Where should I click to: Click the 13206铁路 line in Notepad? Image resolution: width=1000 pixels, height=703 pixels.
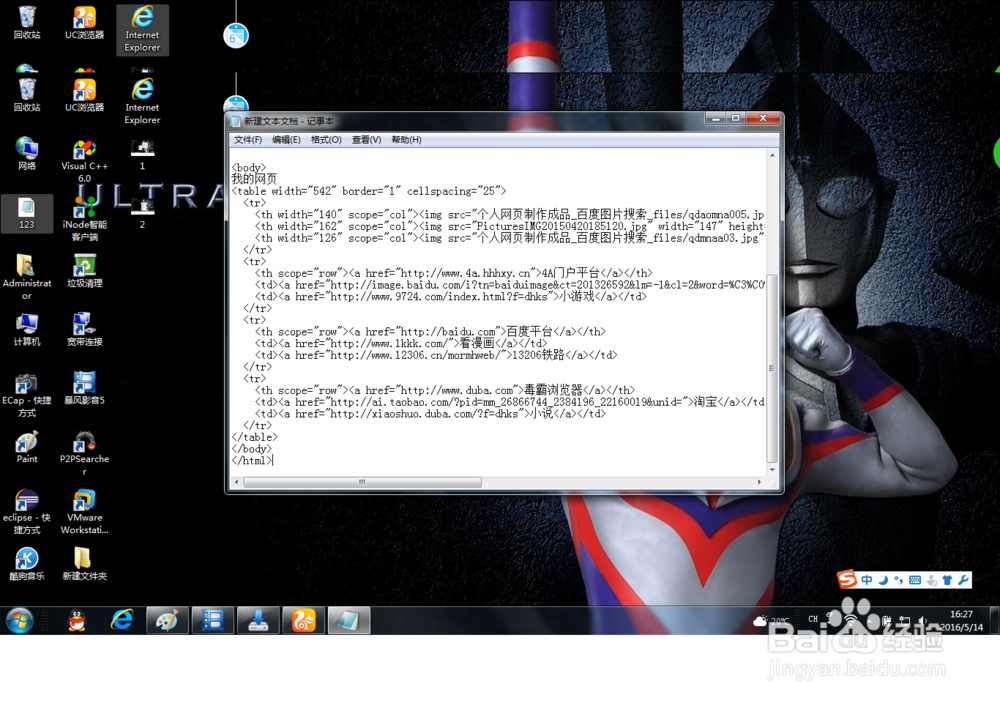[x=436, y=355]
